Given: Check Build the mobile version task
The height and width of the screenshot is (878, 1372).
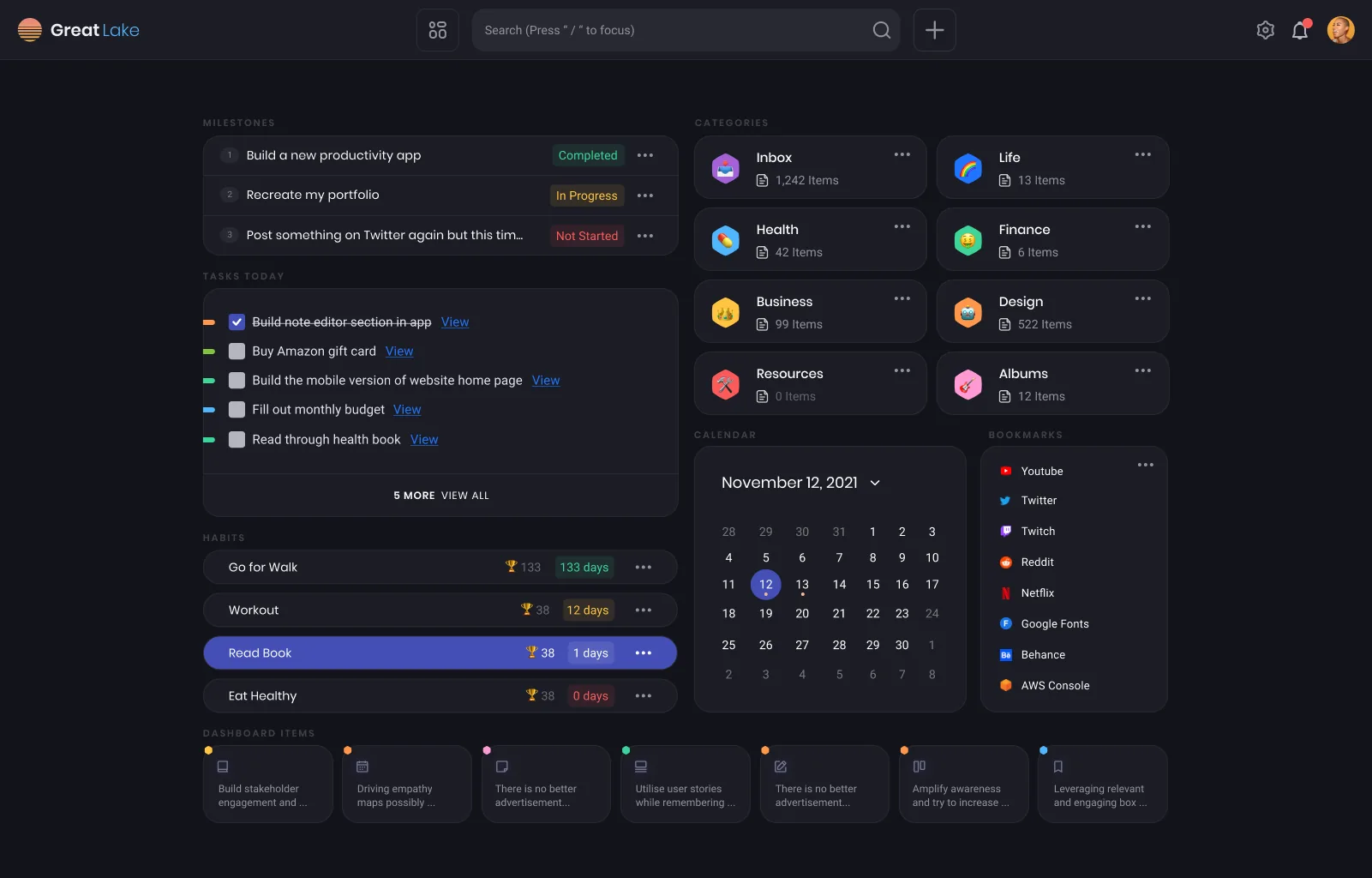Looking at the screenshot, I should [237, 381].
